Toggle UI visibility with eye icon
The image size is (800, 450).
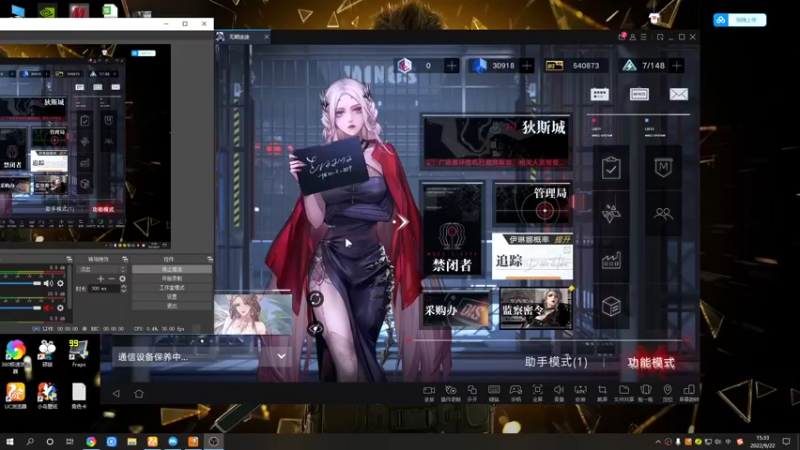(315, 329)
